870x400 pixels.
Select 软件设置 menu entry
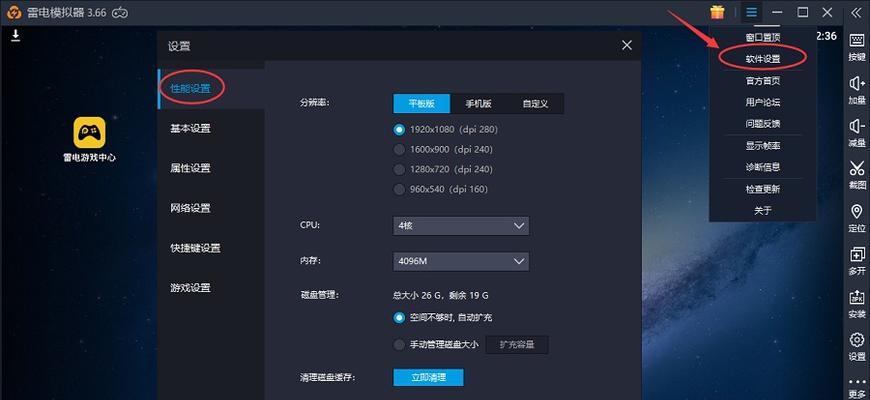pos(762,59)
